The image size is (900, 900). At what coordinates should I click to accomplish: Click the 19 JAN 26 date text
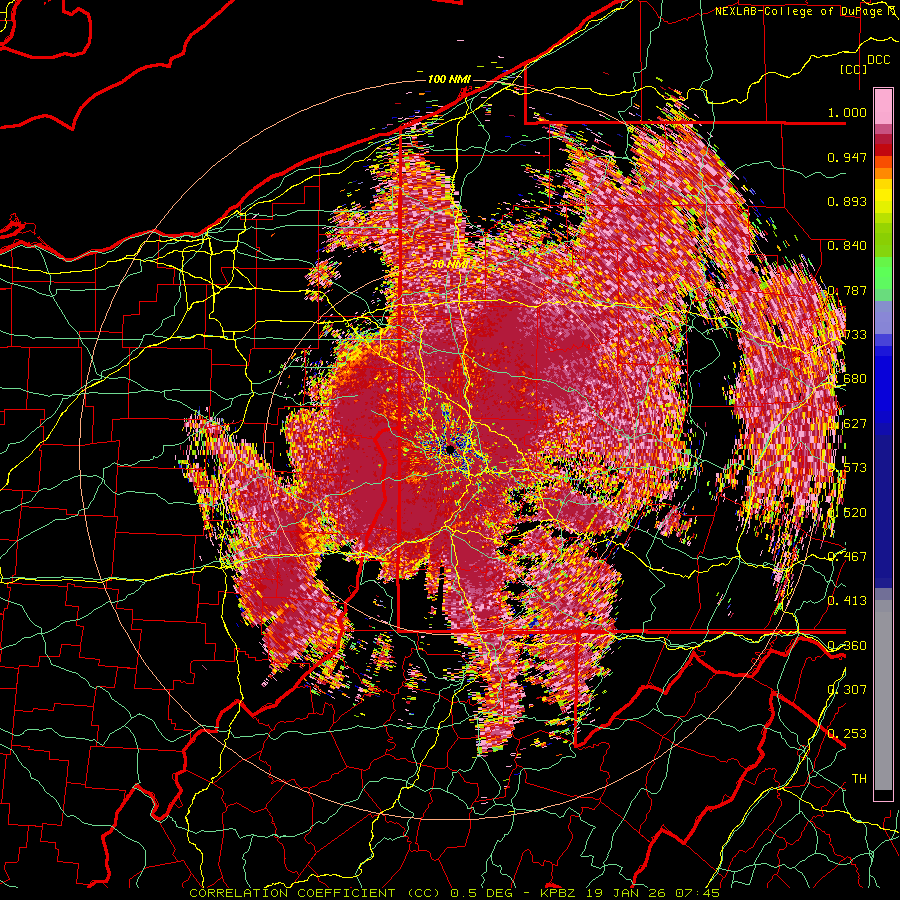click(x=627, y=893)
